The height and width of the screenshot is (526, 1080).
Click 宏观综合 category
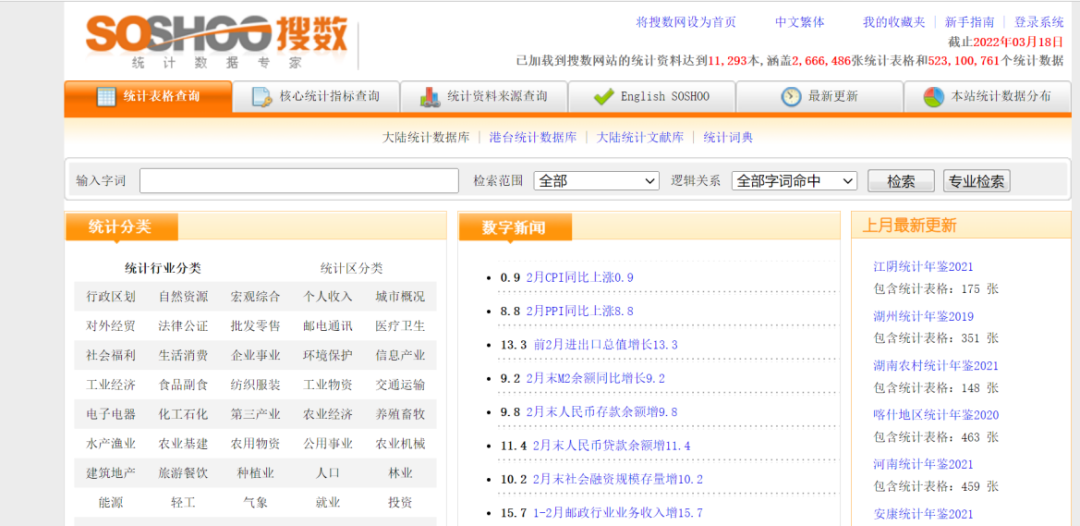point(256,297)
